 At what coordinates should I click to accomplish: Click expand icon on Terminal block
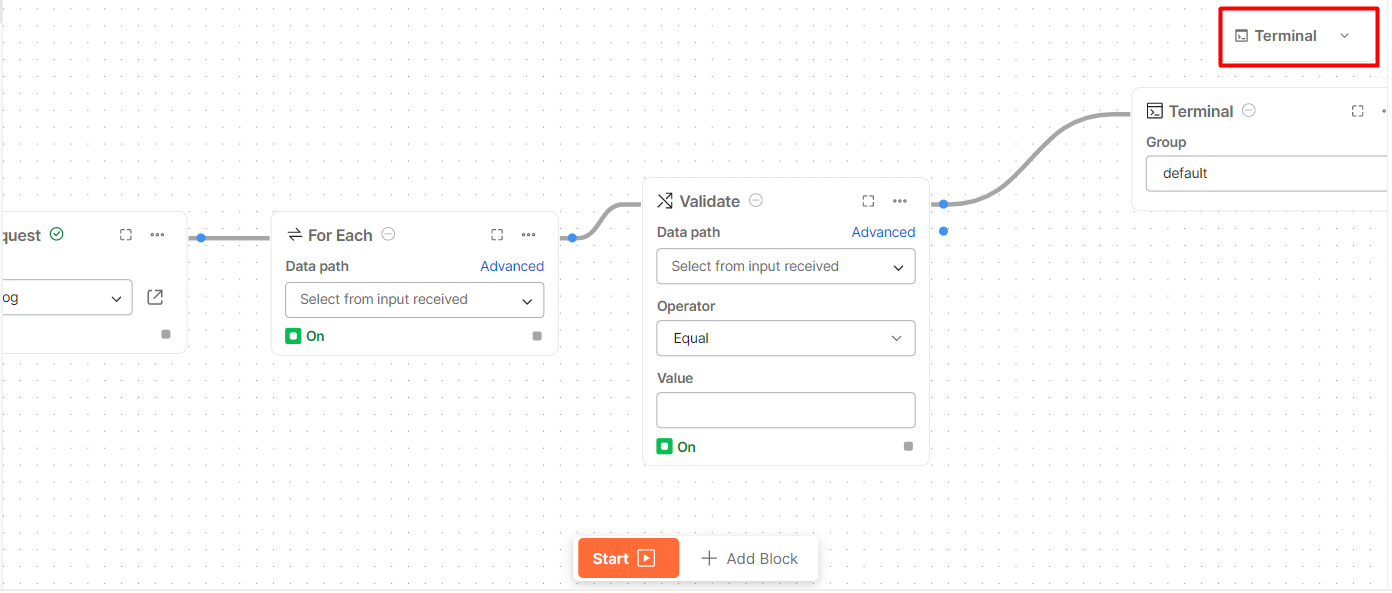pyautogui.click(x=1357, y=111)
